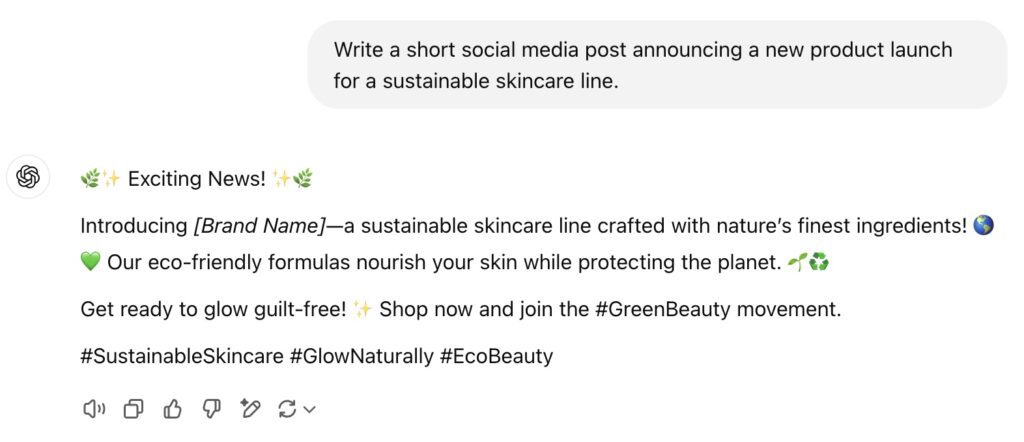Click the seedling emoji after "planet."
The image size is (1024, 442).
click(798, 264)
